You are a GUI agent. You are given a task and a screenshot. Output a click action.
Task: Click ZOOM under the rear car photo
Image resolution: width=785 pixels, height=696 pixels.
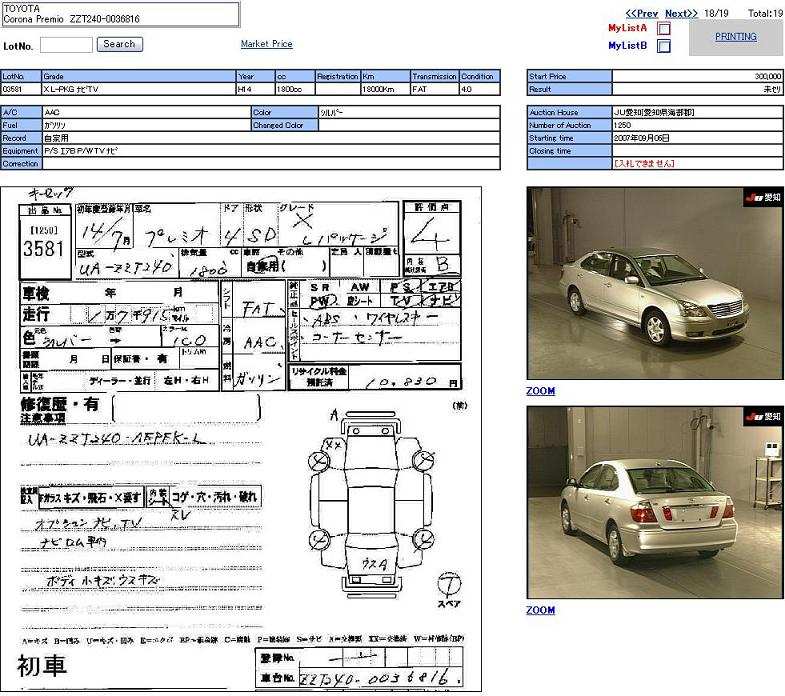[x=540, y=610]
